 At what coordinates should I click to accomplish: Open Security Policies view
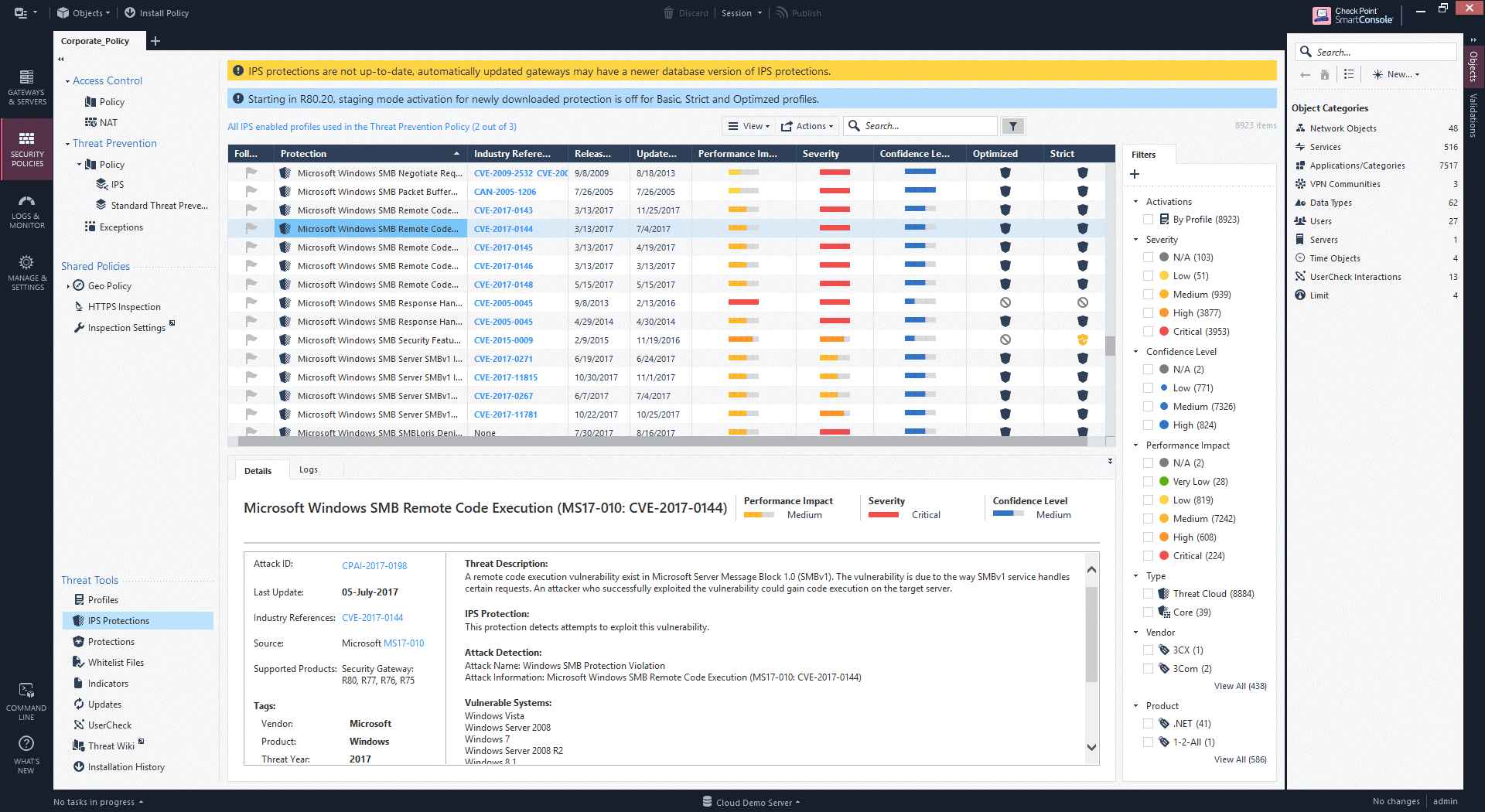click(x=26, y=149)
